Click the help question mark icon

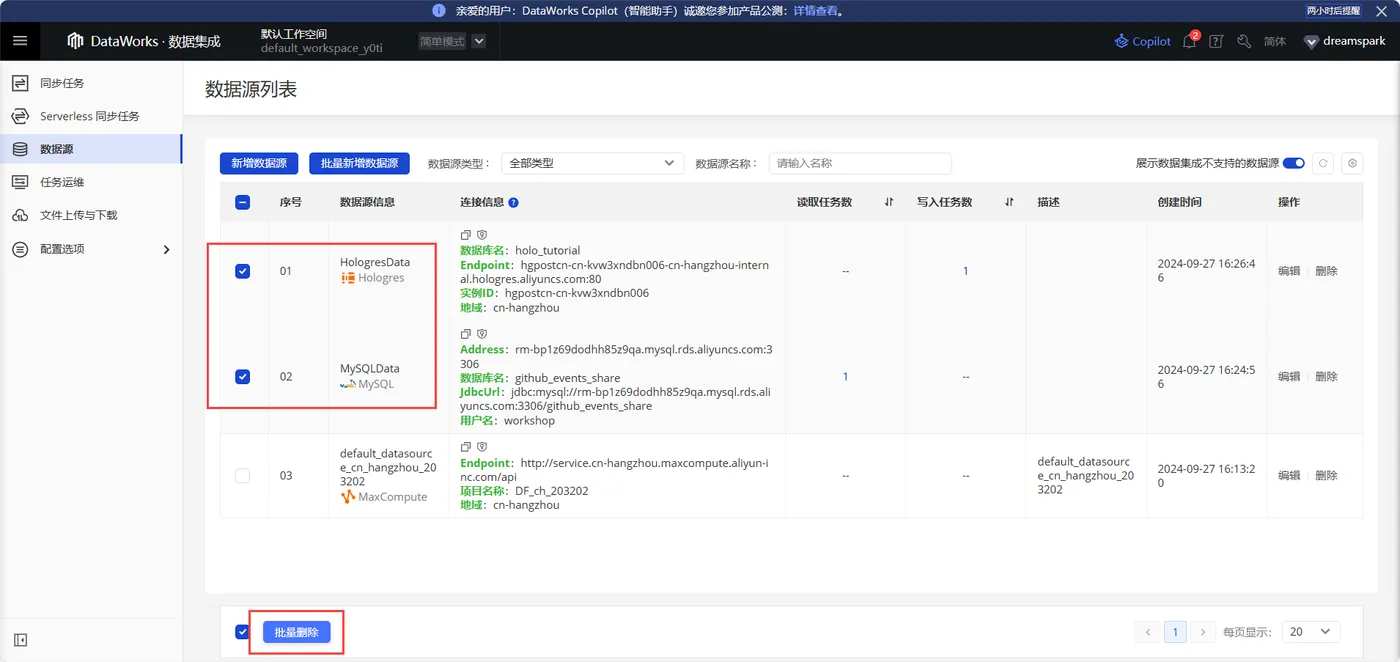pos(1216,41)
